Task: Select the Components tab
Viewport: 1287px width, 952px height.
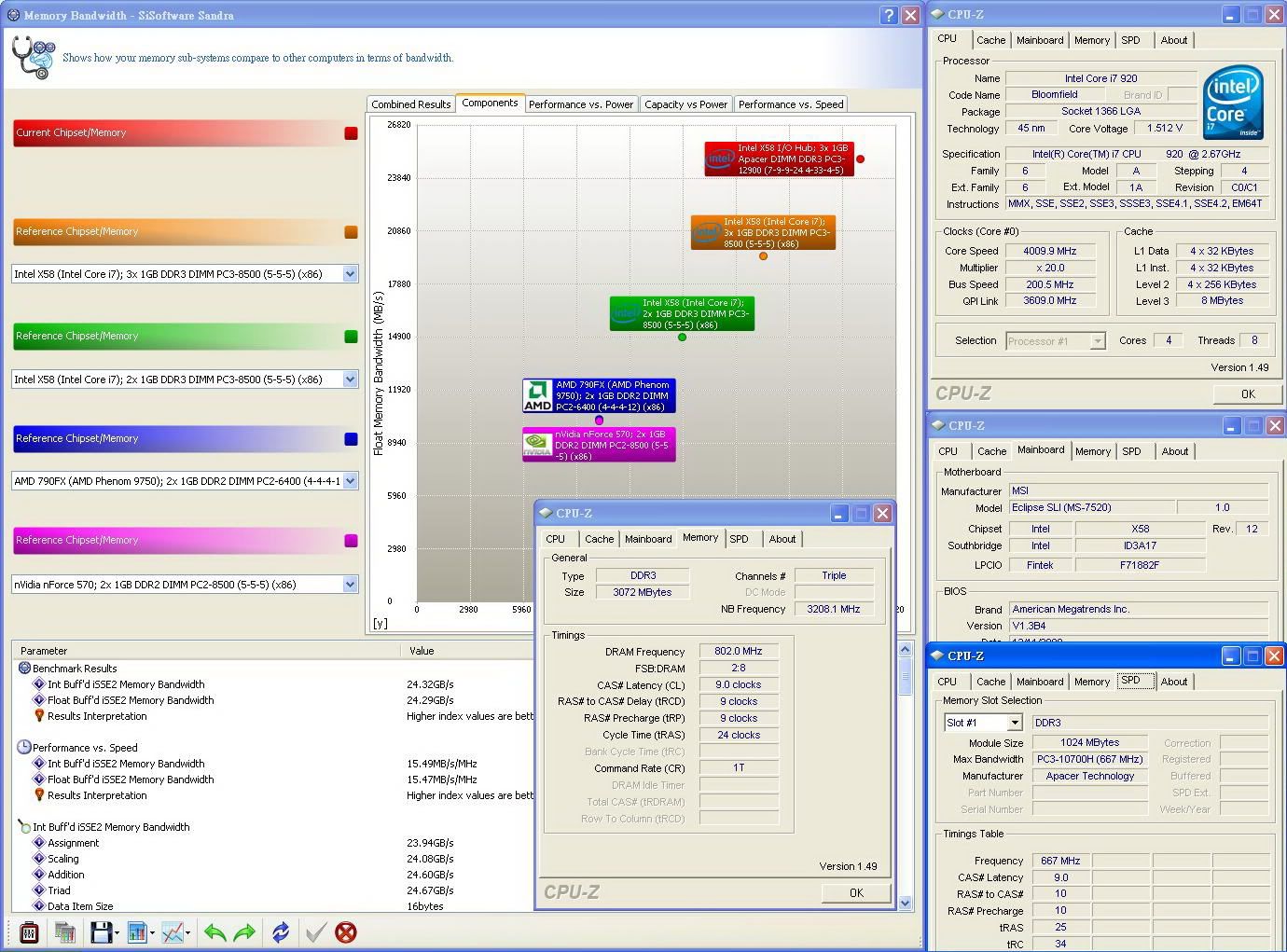Action: click(x=490, y=103)
